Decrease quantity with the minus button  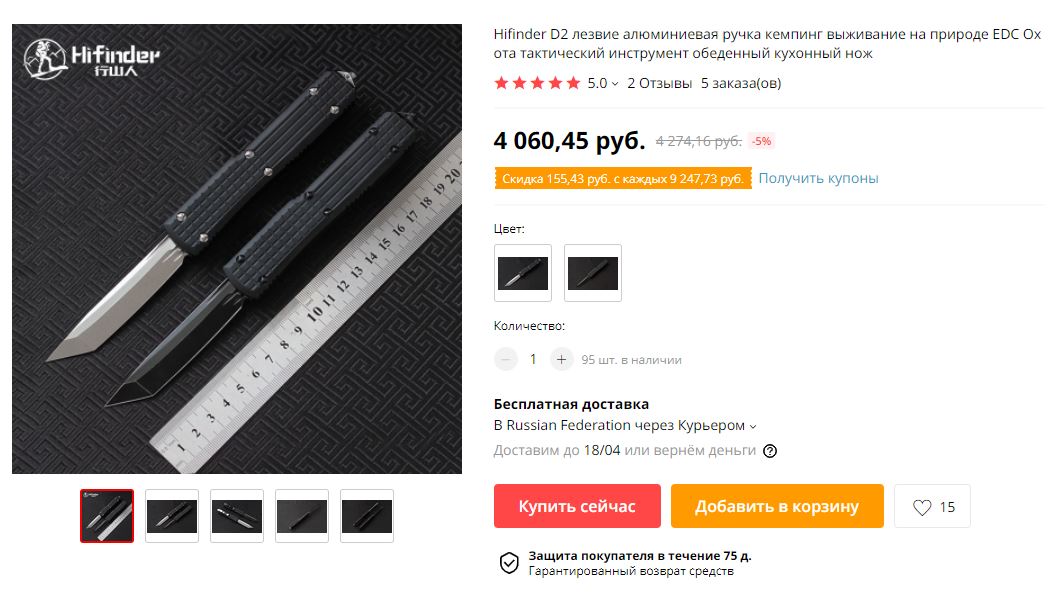point(506,360)
